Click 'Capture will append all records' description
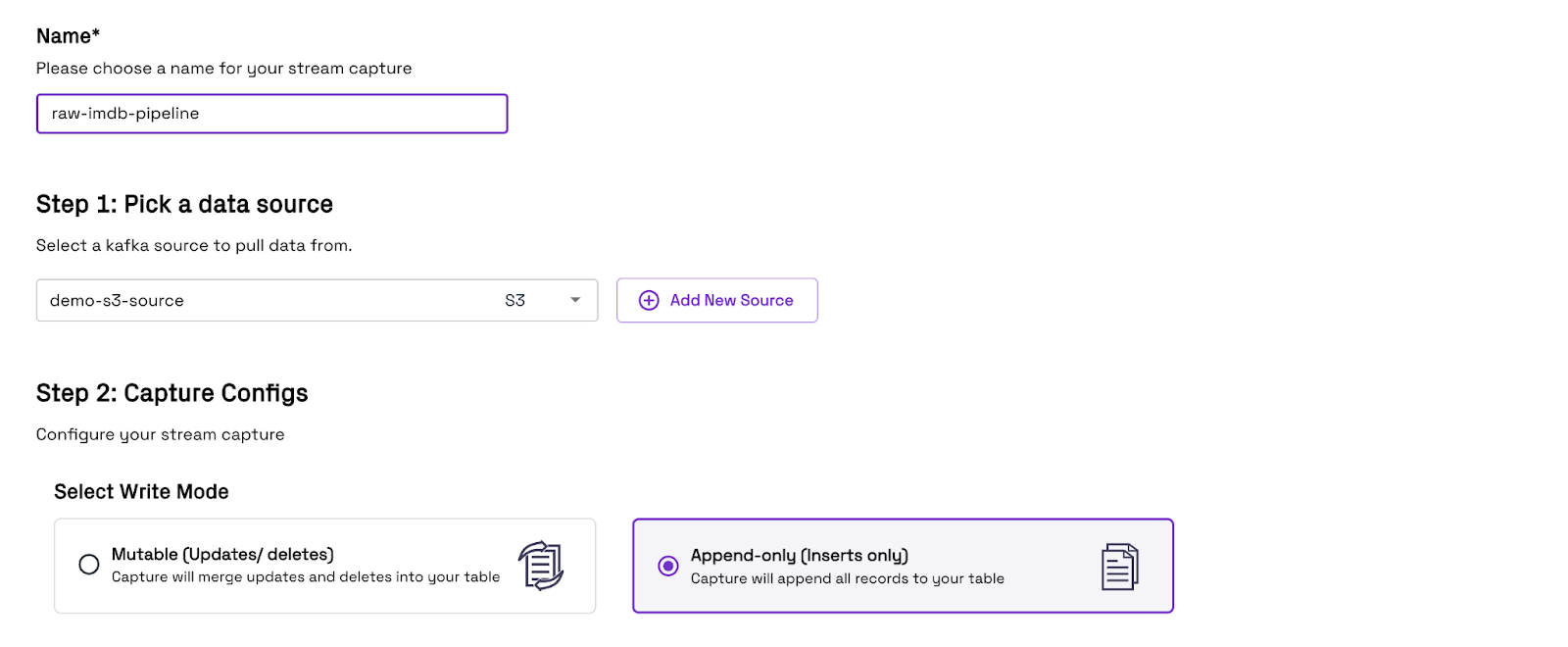Image resolution: width=1568 pixels, height=647 pixels. (848, 579)
